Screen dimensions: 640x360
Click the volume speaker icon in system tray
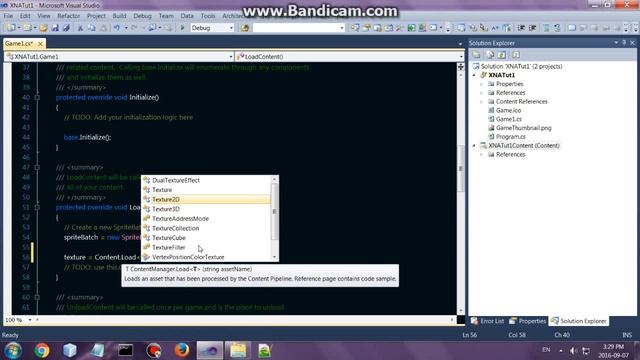(x=573, y=351)
